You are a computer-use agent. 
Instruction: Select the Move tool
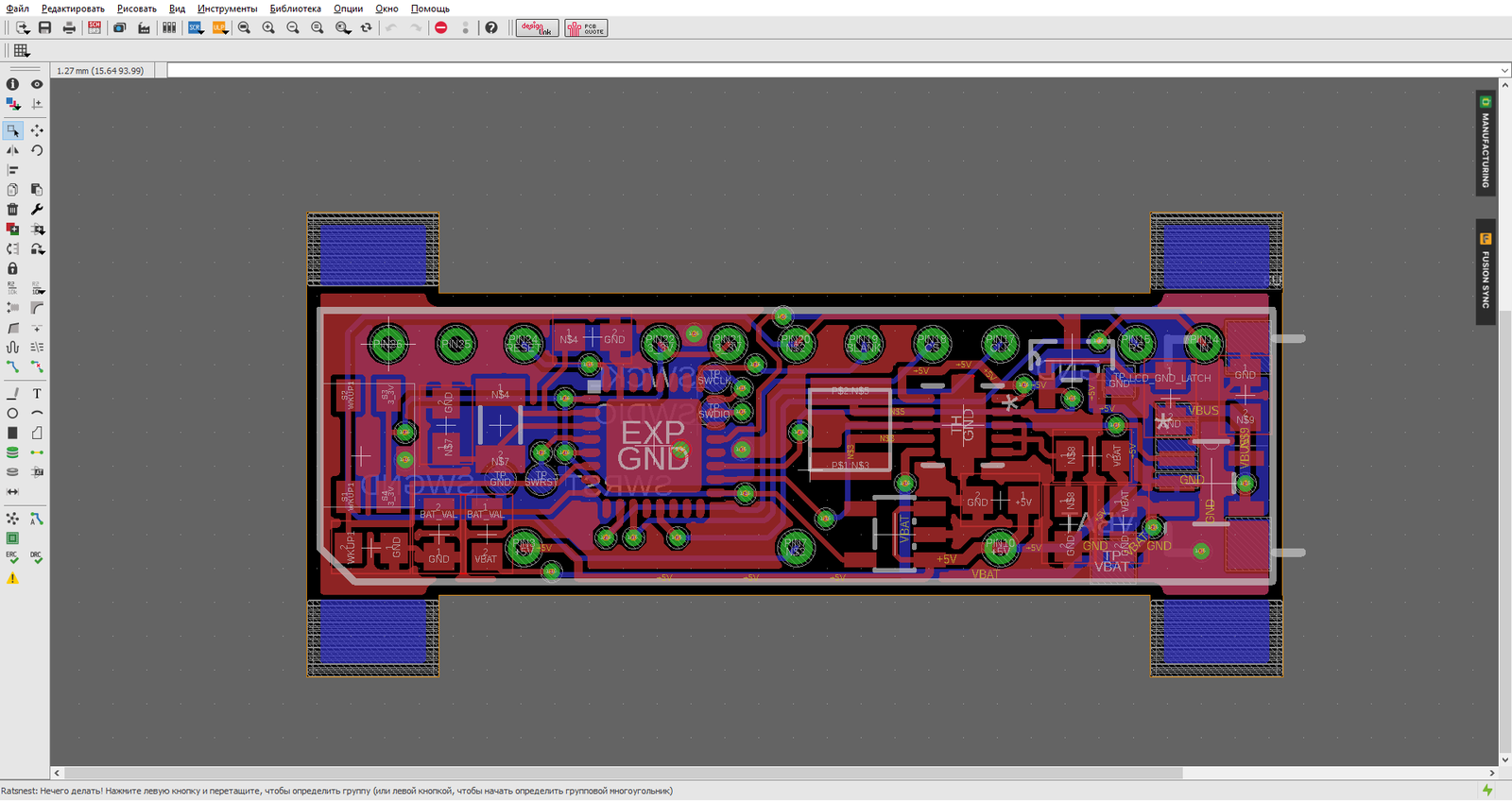37,130
